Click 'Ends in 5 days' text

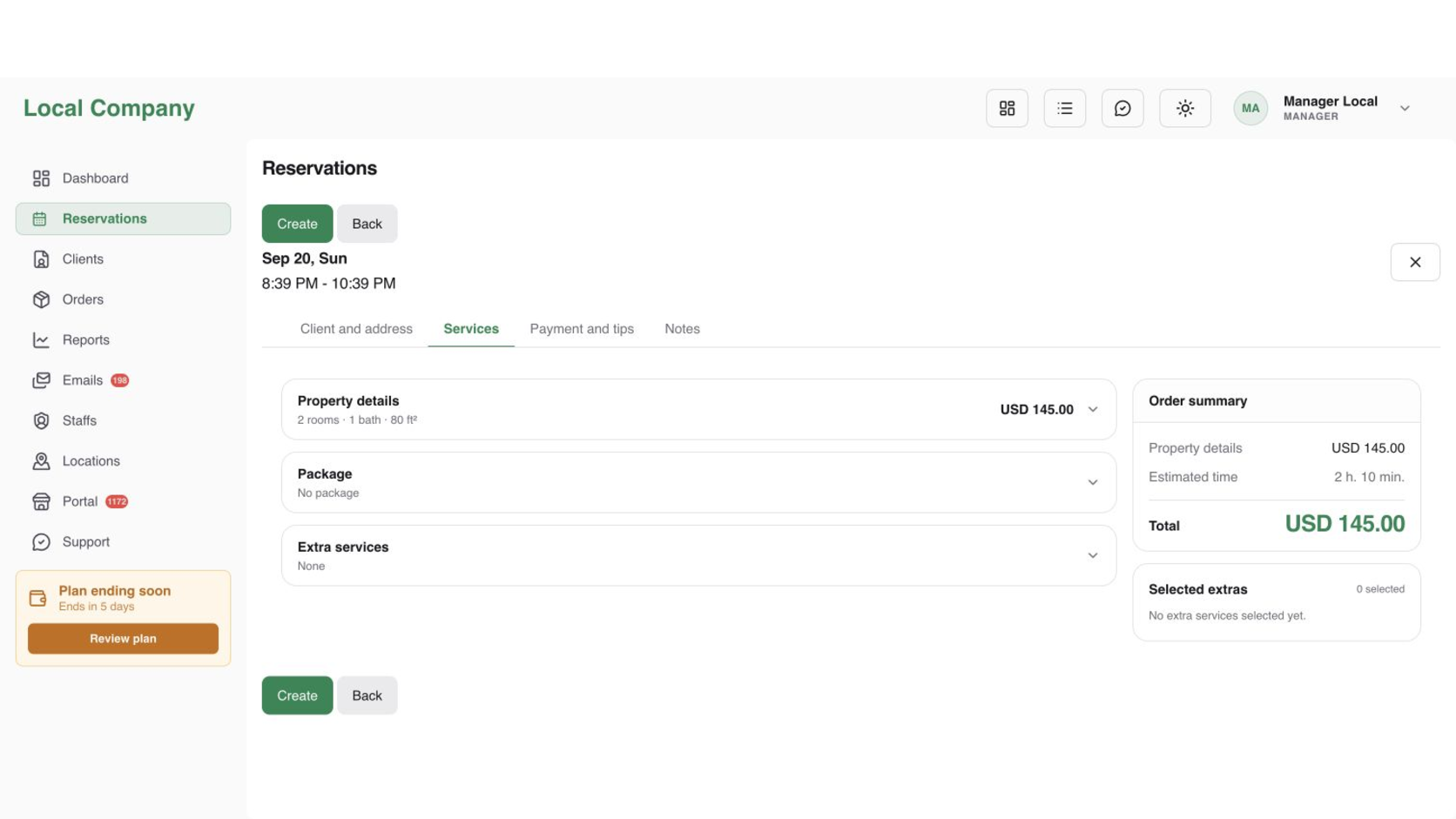(97, 607)
